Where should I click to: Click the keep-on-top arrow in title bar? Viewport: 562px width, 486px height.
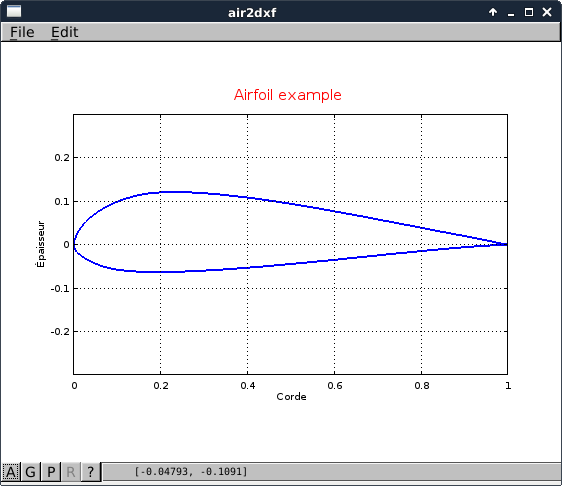coord(493,12)
